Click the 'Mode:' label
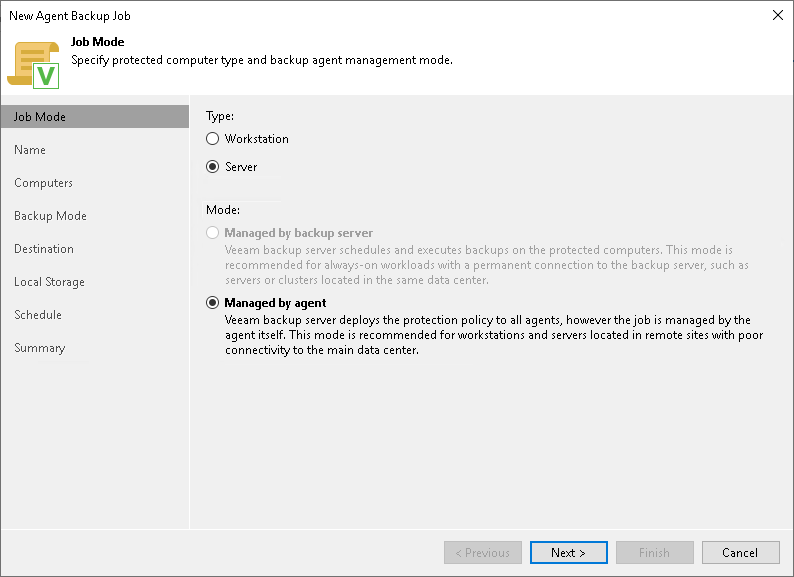794x577 pixels. click(x=223, y=210)
